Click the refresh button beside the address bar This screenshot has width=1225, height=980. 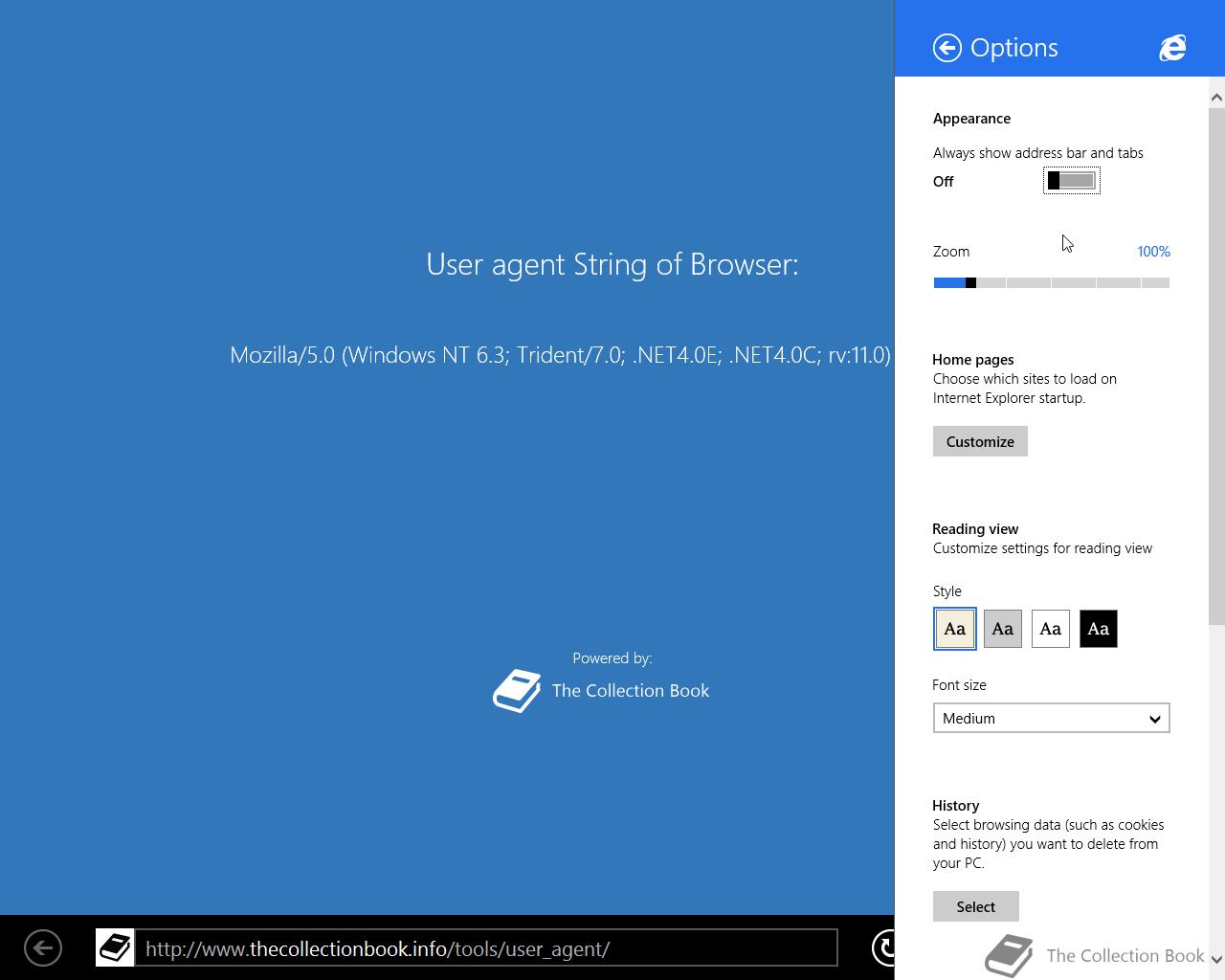click(x=883, y=948)
